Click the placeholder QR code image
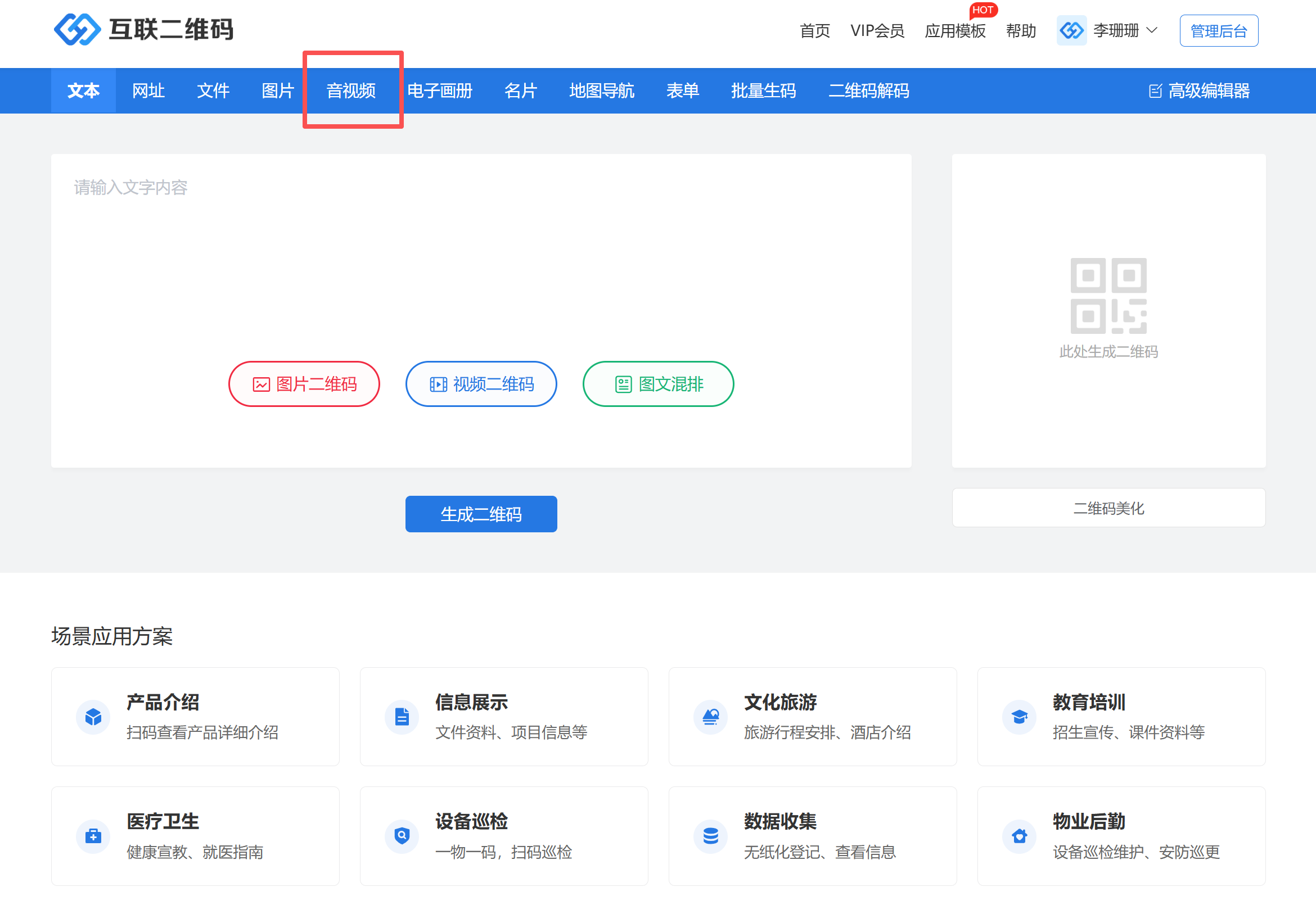The image size is (1316, 905). 1108,296
